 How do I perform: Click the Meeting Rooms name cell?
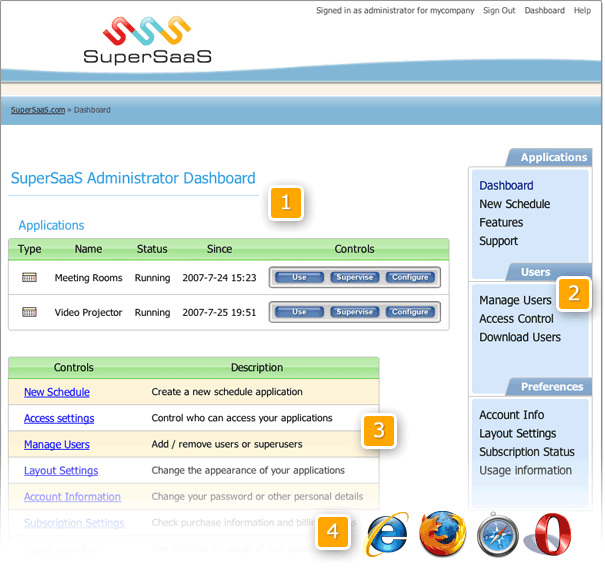click(88, 278)
